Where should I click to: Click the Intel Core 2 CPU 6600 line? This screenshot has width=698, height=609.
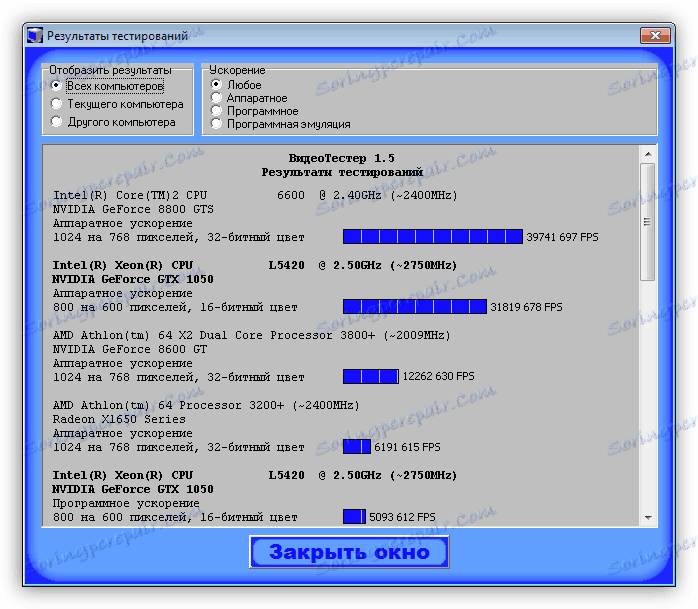click(x=255, y=195)
